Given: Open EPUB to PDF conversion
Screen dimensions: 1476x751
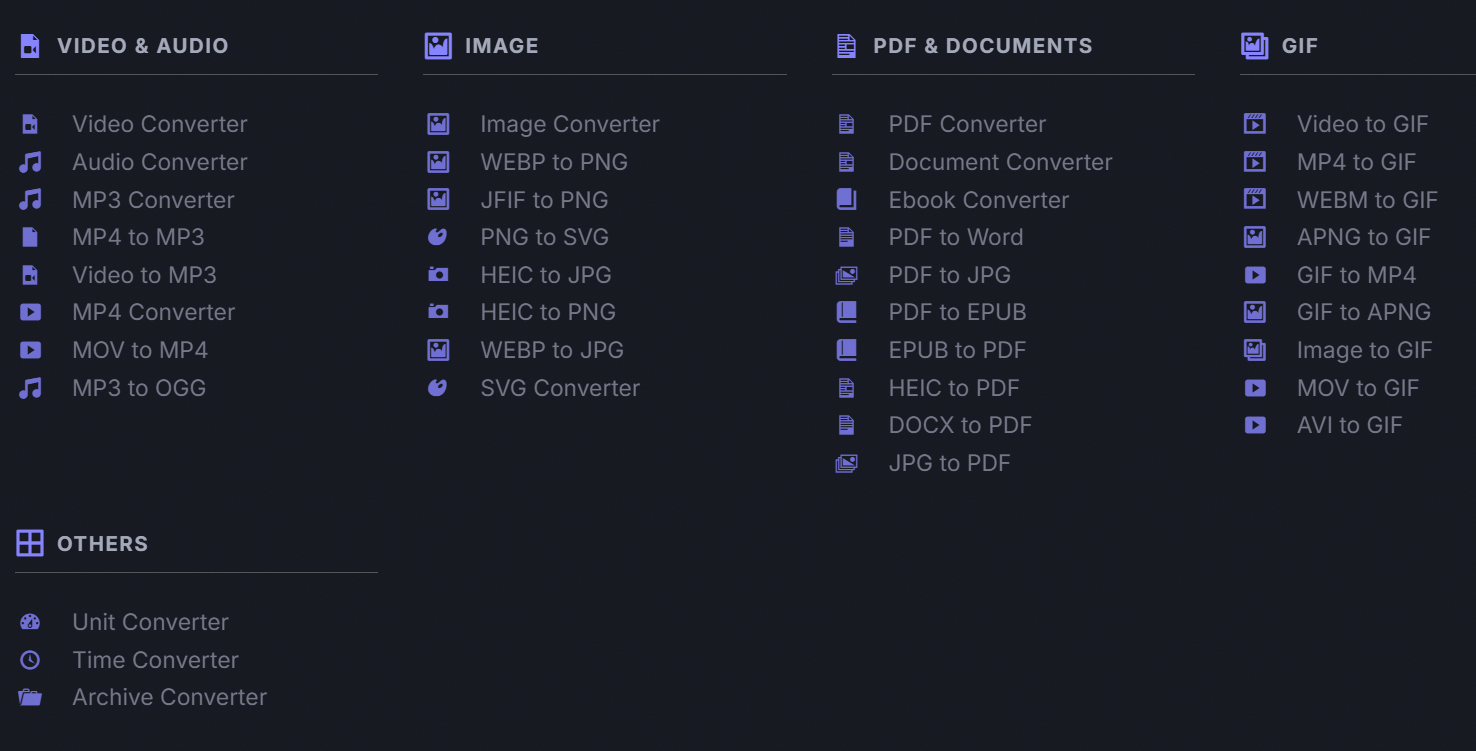Looking at the screenshot, I should click(x=957, y=350).
